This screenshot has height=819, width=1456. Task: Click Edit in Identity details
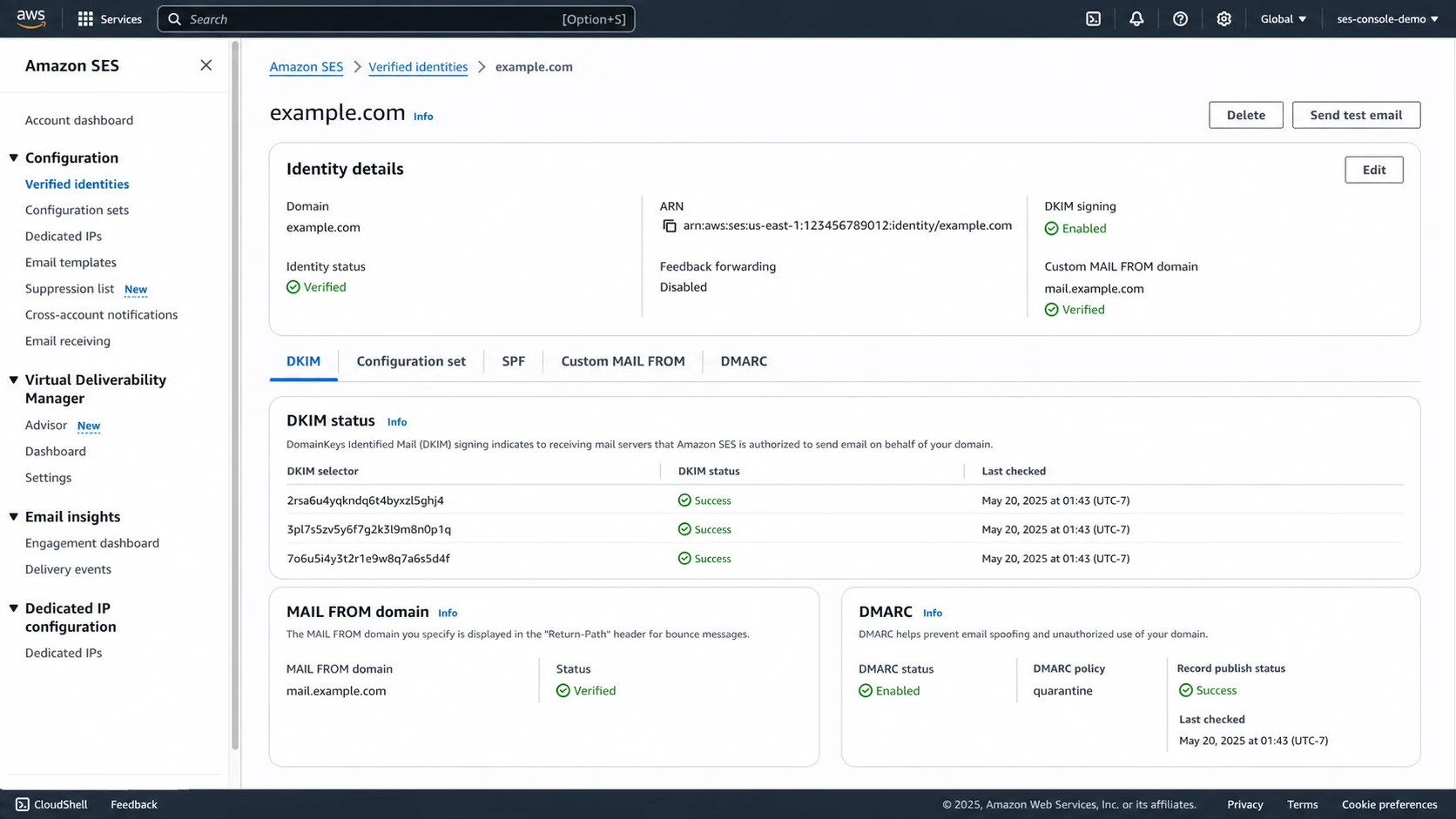(1373, 170)
